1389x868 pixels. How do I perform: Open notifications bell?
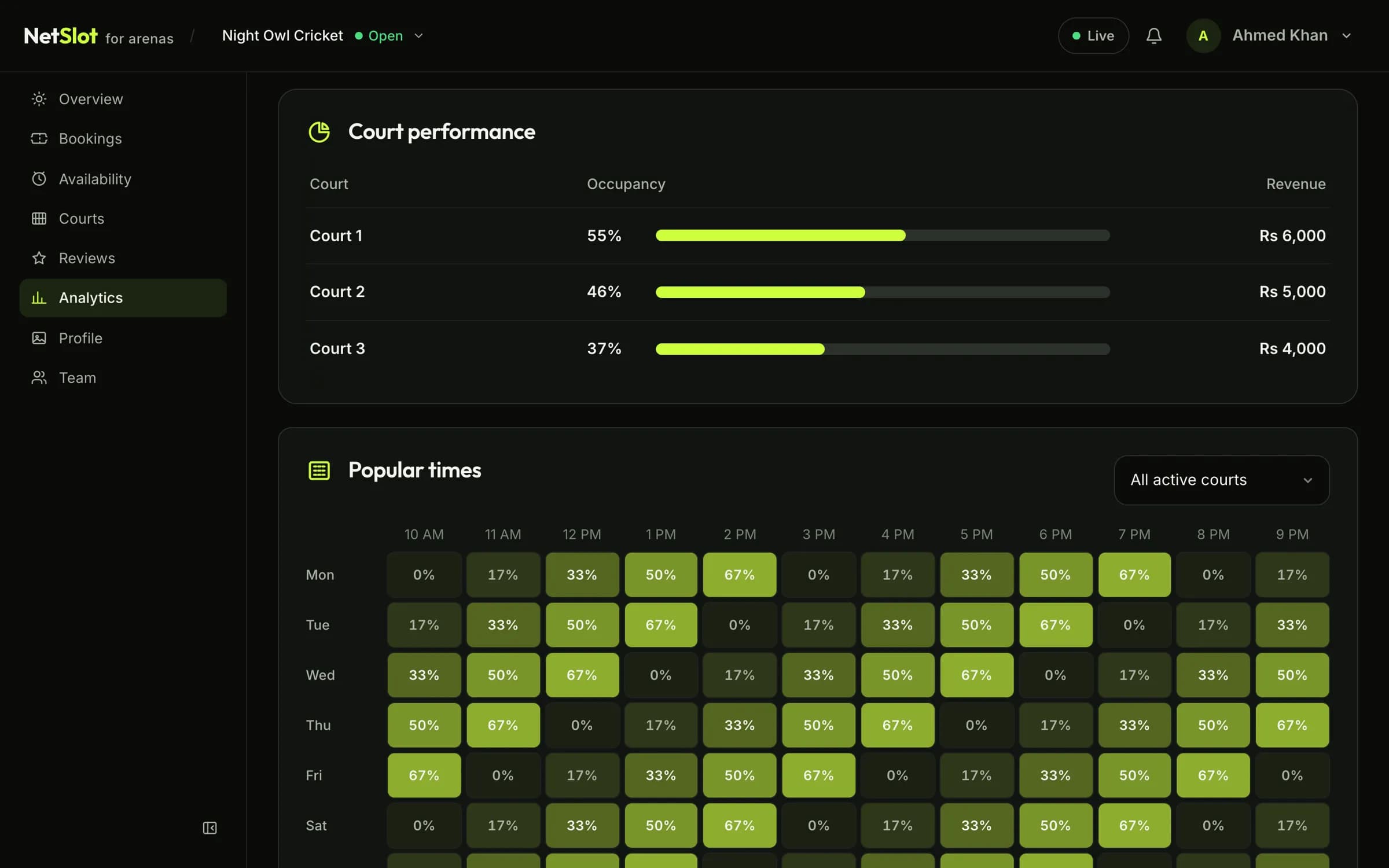tap(1154, 36)
